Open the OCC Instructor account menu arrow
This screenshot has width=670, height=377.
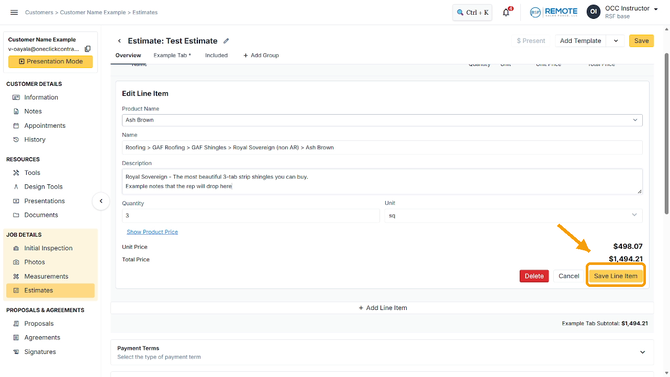click(655, 9)
